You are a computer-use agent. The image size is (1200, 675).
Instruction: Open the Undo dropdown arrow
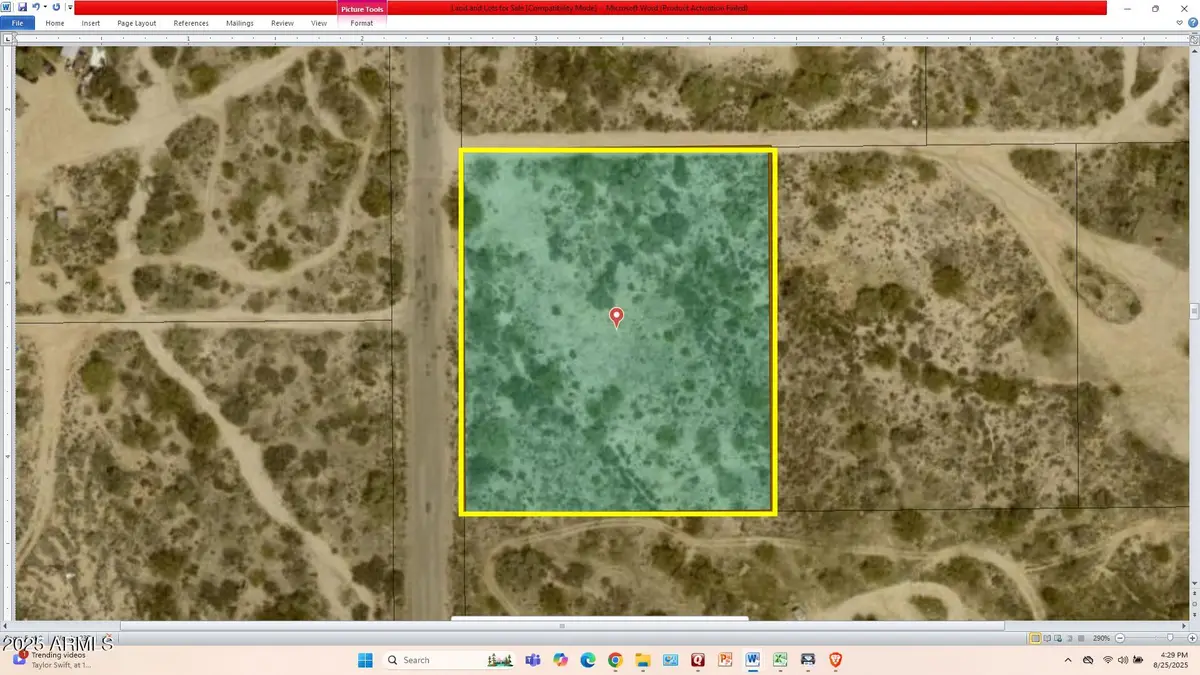[x=45, y=8]
